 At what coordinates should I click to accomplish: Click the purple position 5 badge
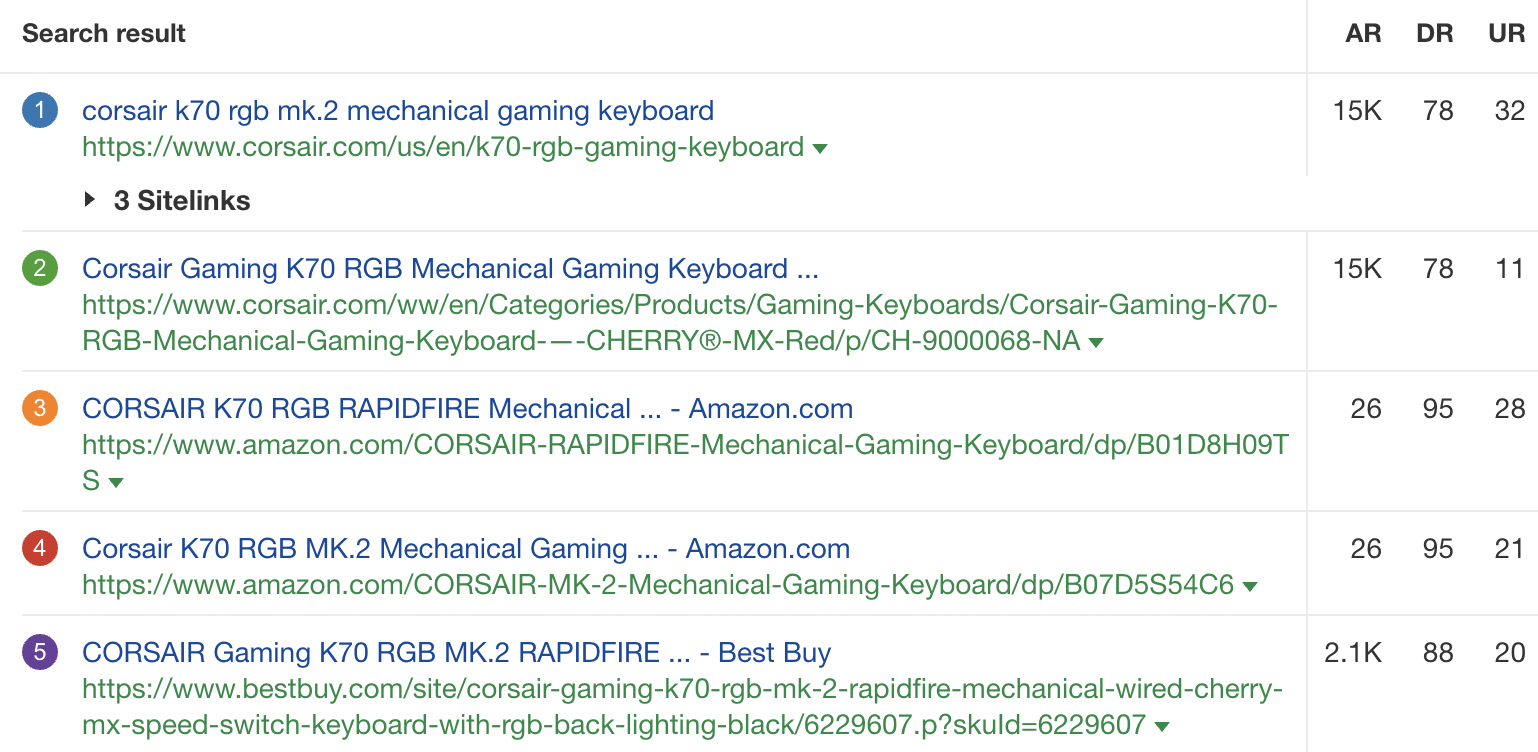point(40,653)
